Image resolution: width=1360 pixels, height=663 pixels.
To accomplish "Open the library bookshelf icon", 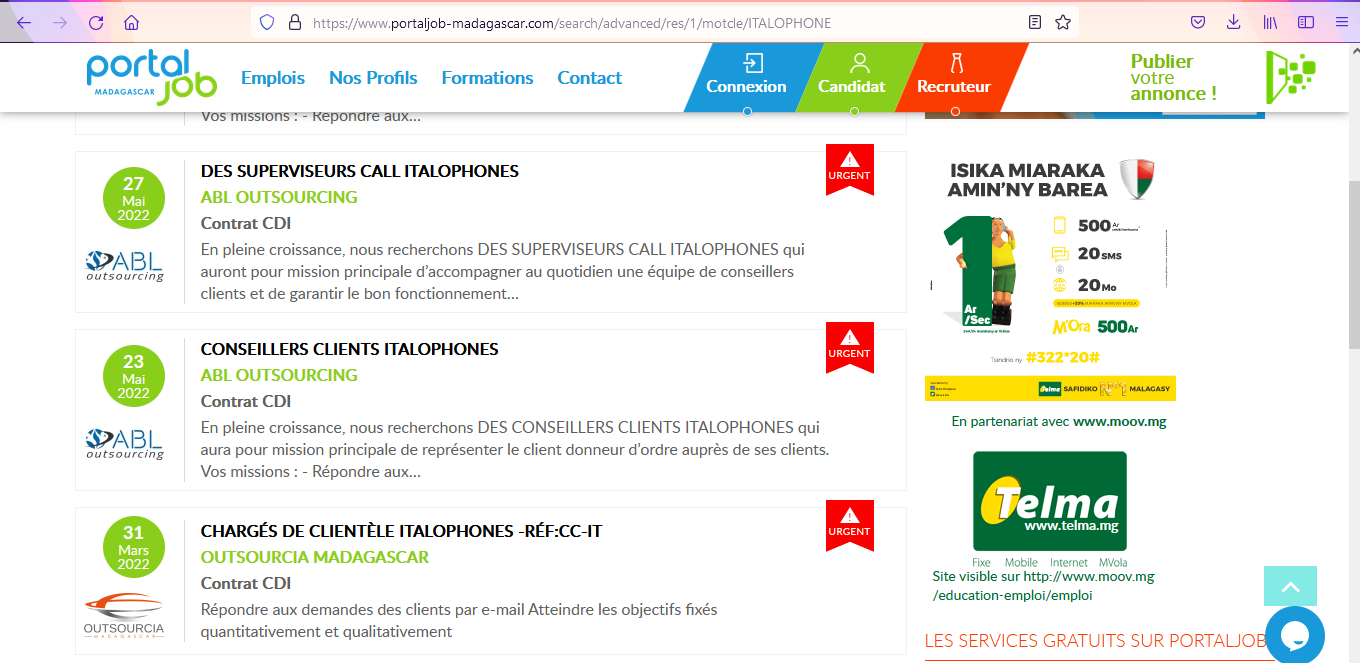I will click(x=1270, y=22).
